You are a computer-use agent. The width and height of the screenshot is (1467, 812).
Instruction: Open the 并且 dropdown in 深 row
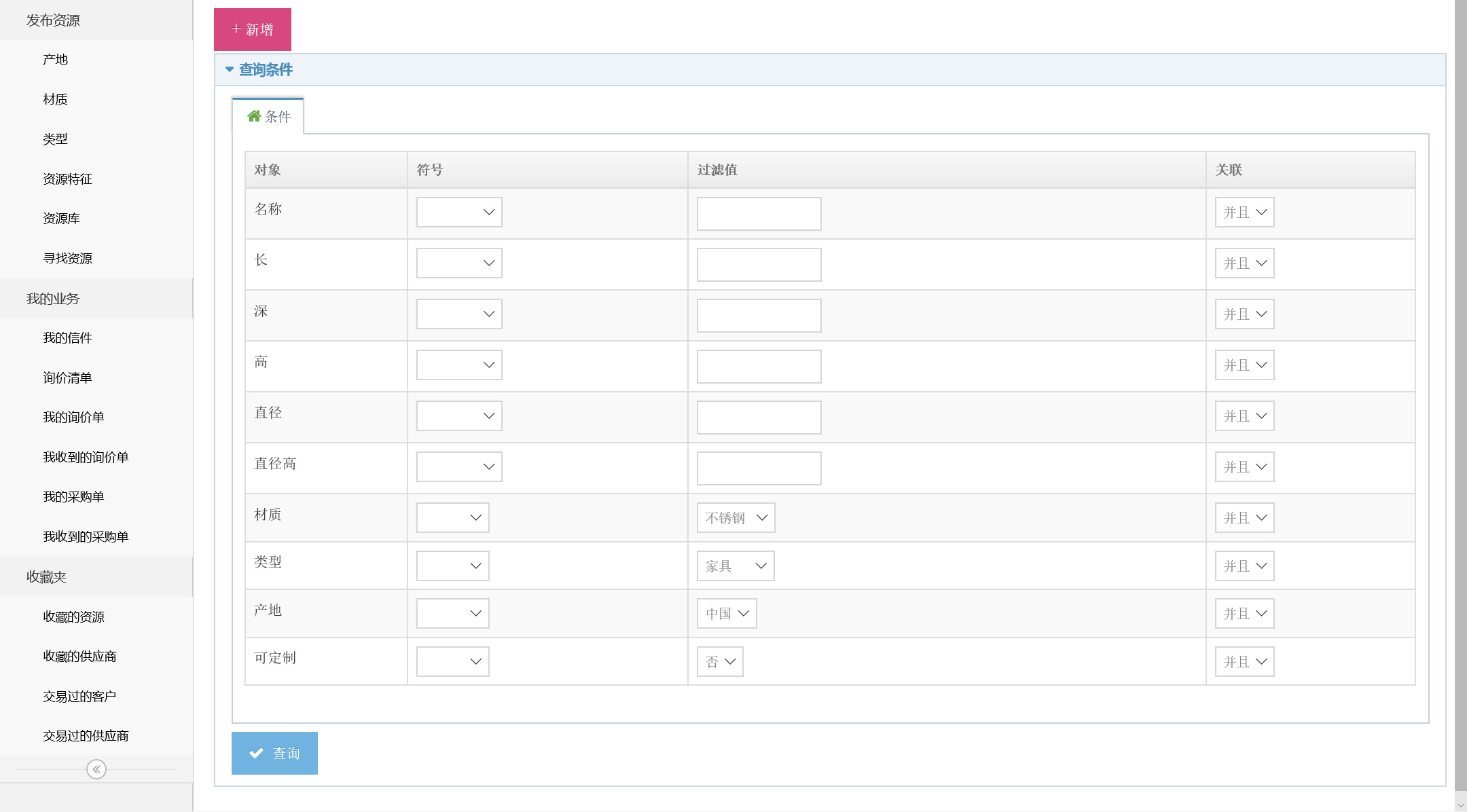[1245, 314]
